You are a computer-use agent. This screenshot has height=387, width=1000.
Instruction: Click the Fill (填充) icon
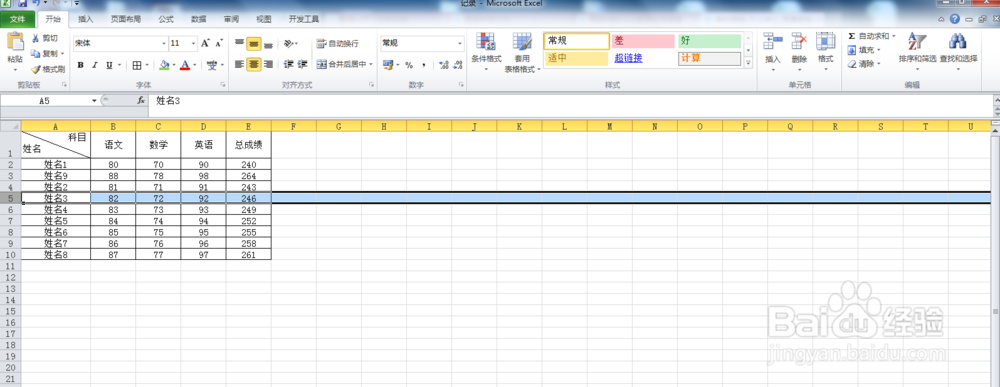(x=852, y=50)
